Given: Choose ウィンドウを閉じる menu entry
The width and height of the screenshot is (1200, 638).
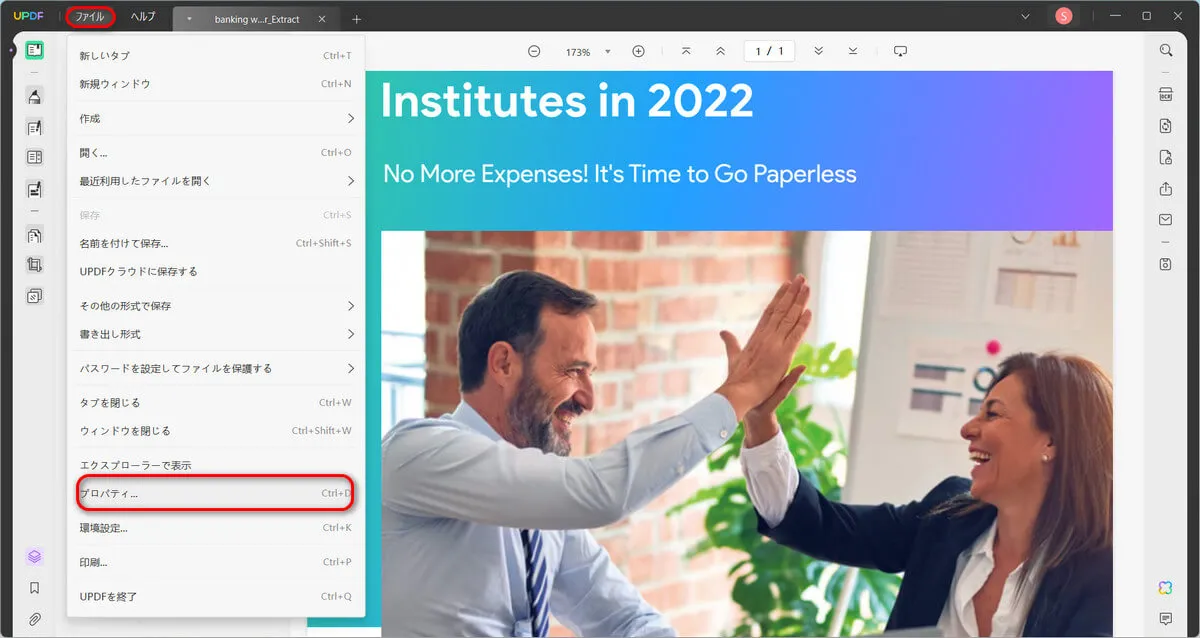Looking at the screenshot, I should tap(217, 431).
